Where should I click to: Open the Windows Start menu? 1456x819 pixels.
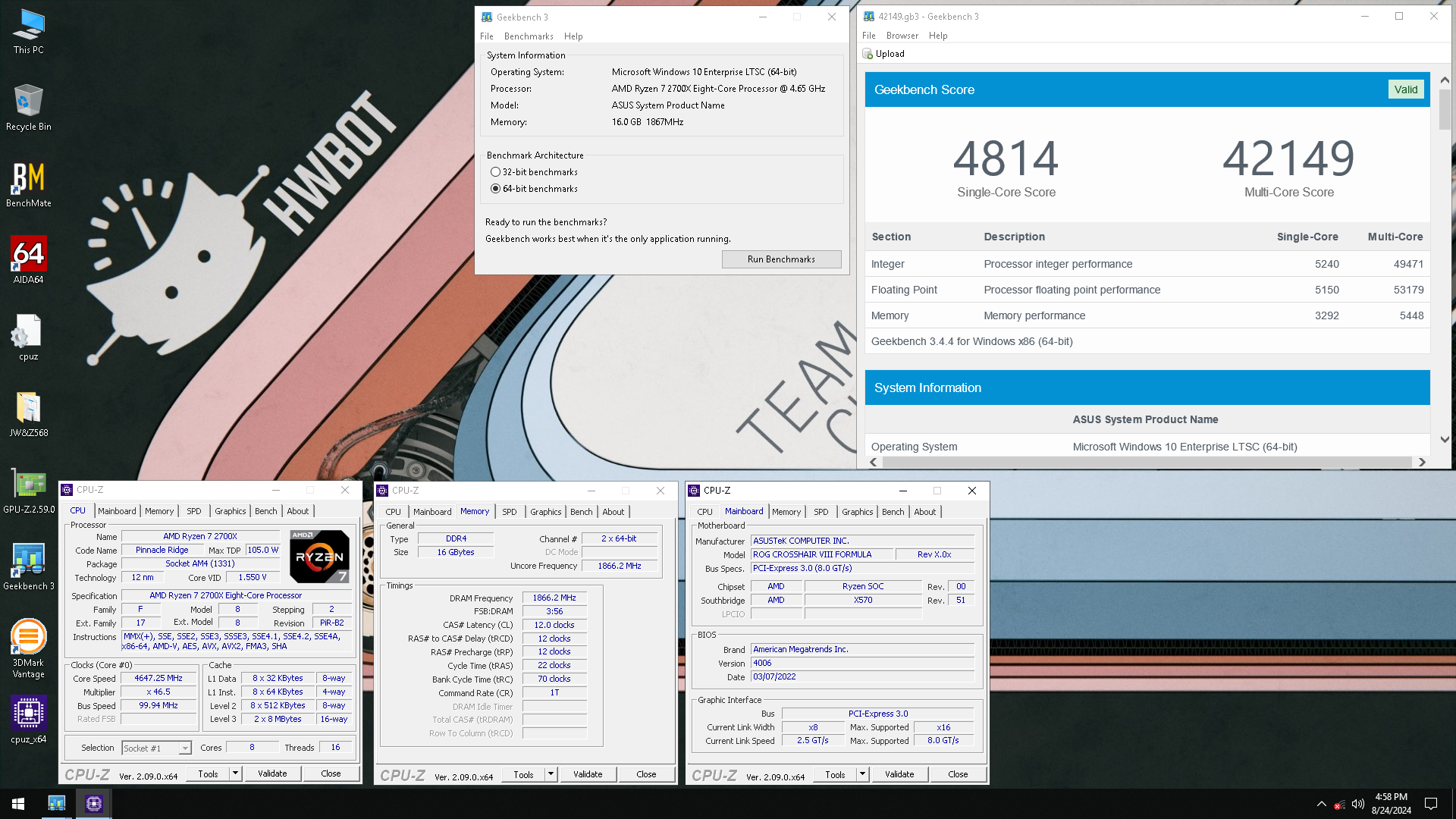(18, 803)
